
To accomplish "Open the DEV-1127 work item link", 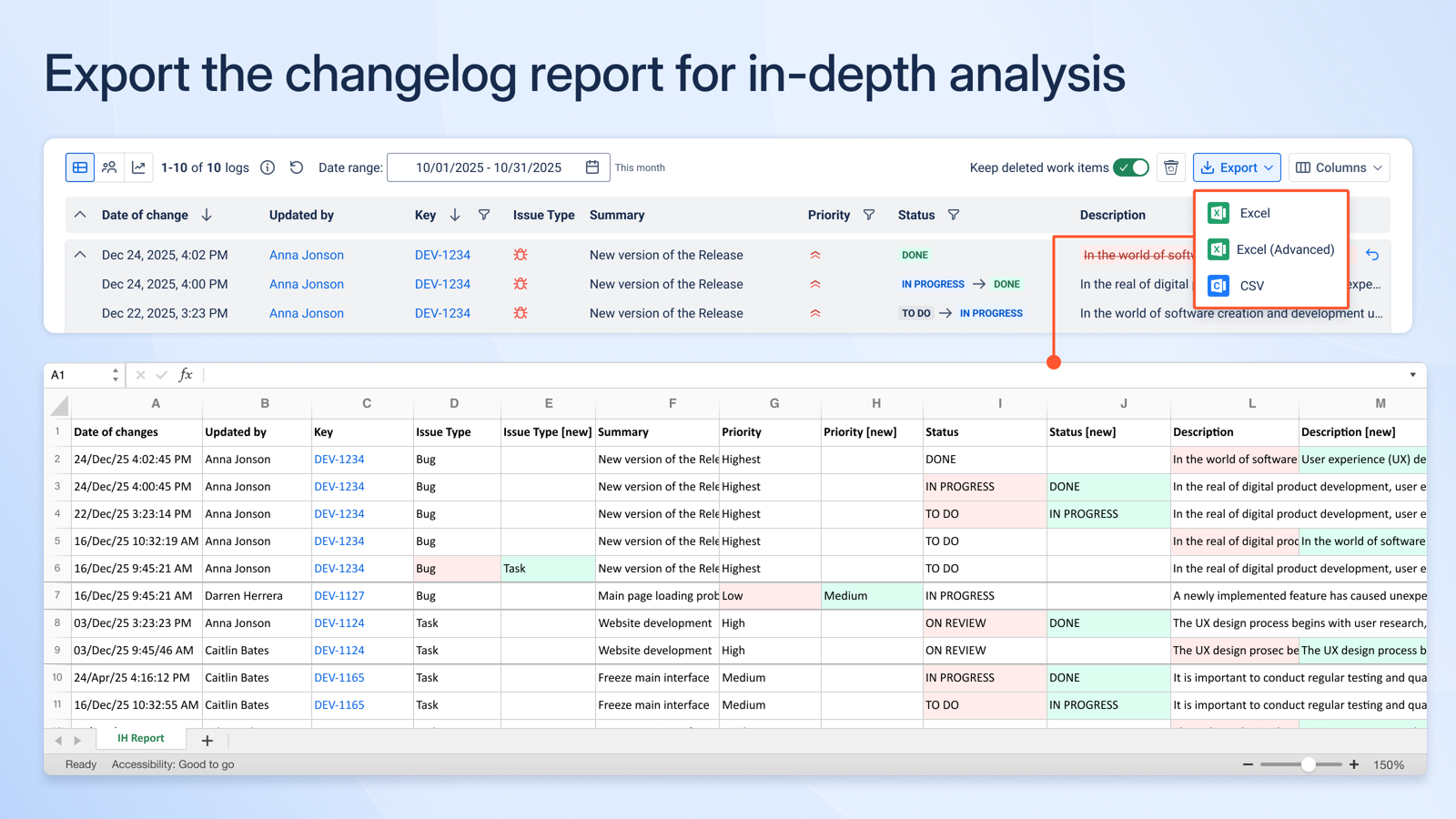I will click(x=339, y=595).
